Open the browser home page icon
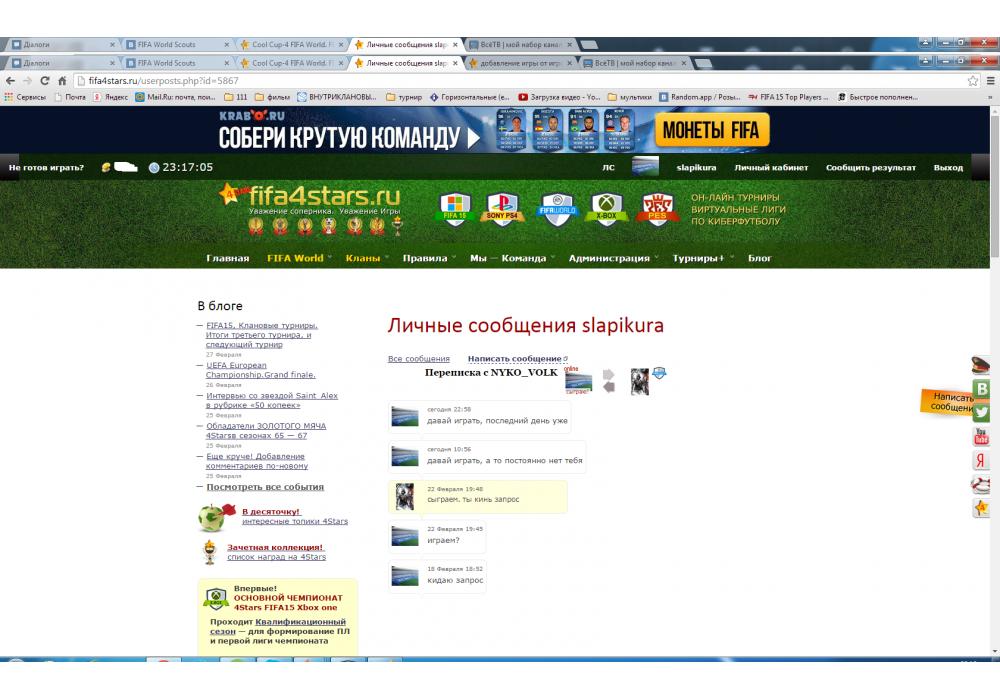 62,81
